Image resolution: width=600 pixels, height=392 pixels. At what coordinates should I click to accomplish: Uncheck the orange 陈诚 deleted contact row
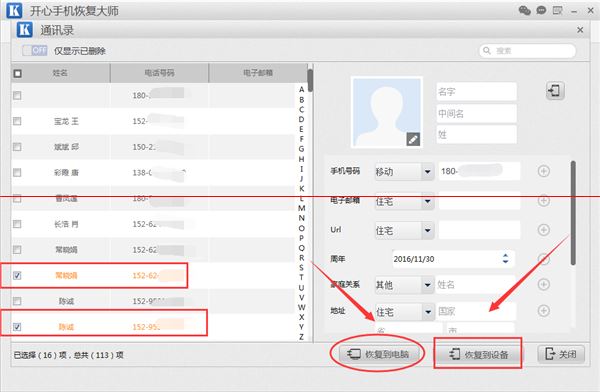pos(17,327)
